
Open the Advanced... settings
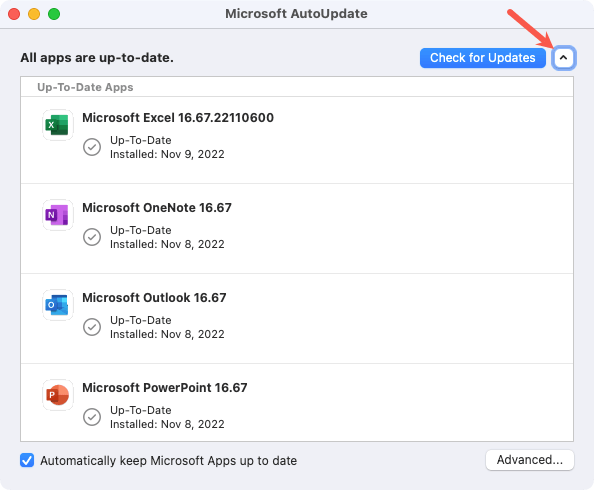tap(530, 460)
